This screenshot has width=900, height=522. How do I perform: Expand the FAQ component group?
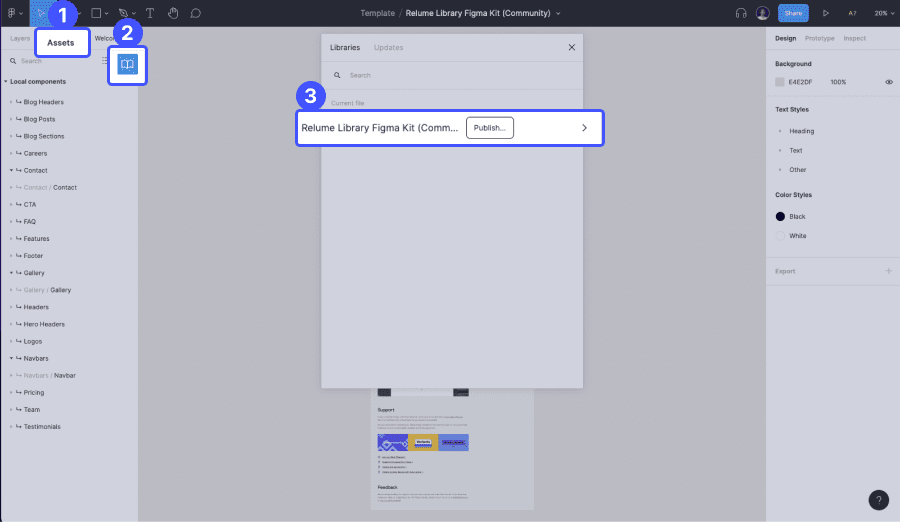11,222
